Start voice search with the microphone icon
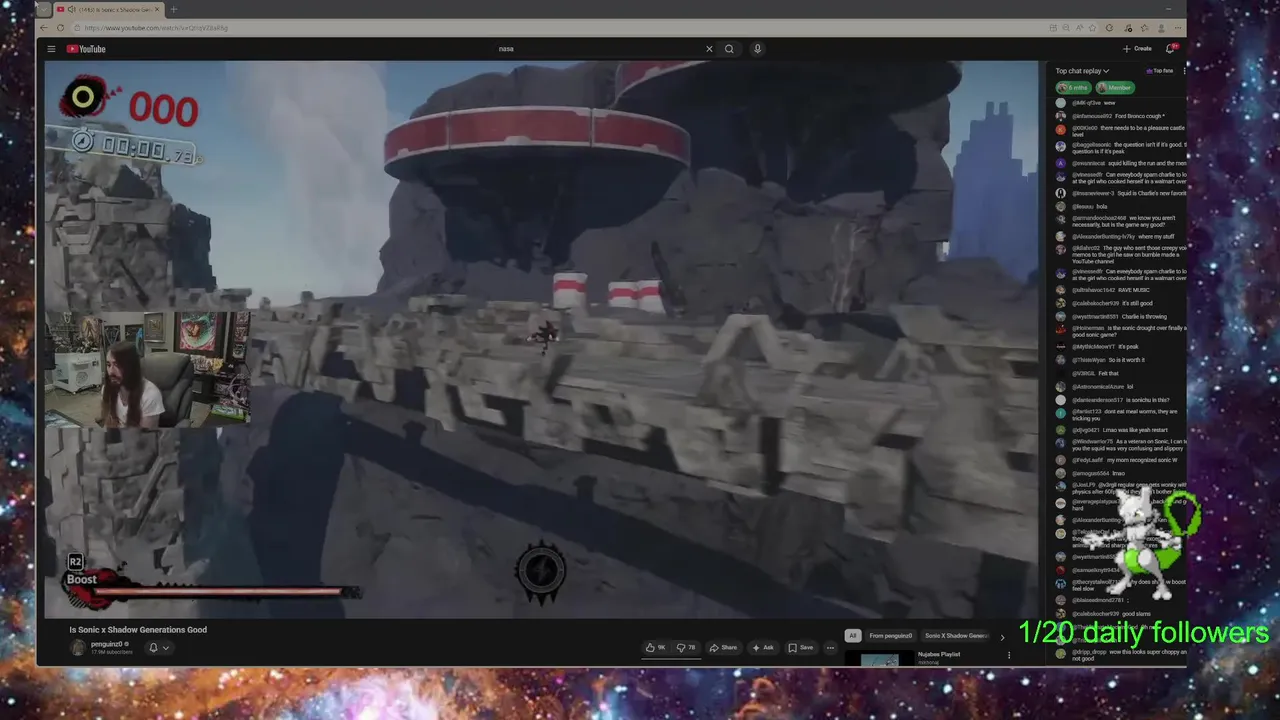The width and height of the screenshot is (1280, 720). (757, 49)
